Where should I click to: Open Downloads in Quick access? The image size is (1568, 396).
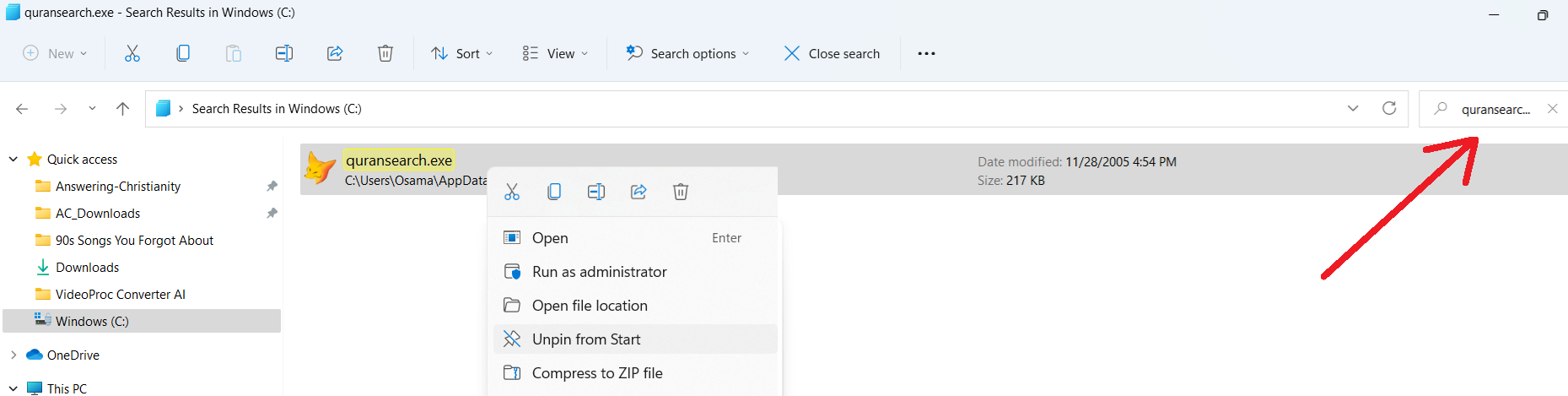click(x=87, y=268)
